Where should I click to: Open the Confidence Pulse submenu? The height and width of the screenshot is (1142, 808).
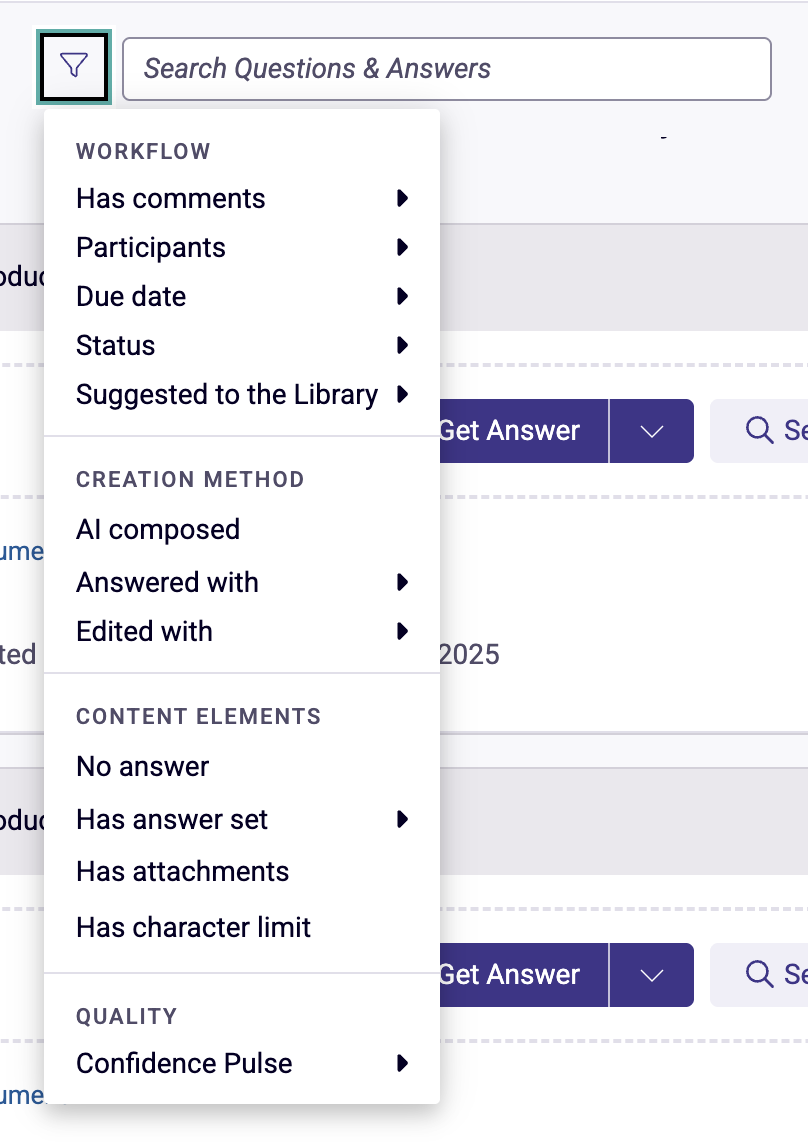pyautogui.click(x=242, y=1063)
